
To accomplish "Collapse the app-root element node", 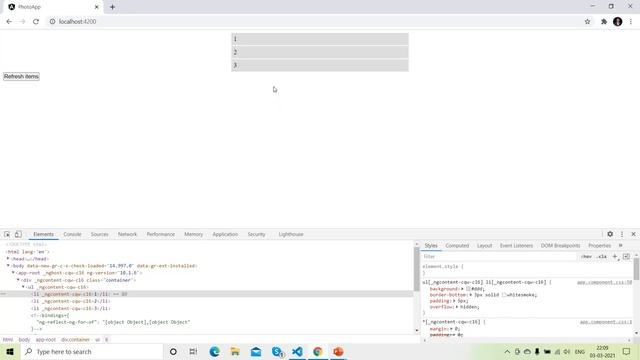I will pos(13,273).
